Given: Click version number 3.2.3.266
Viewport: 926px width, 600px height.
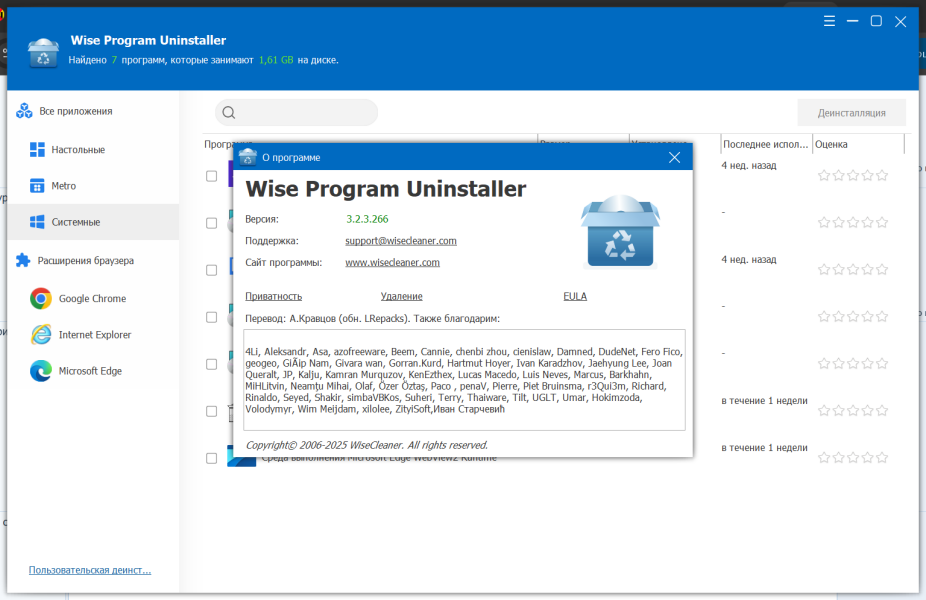Looking at the screenshot, I should tap(367, 219).
